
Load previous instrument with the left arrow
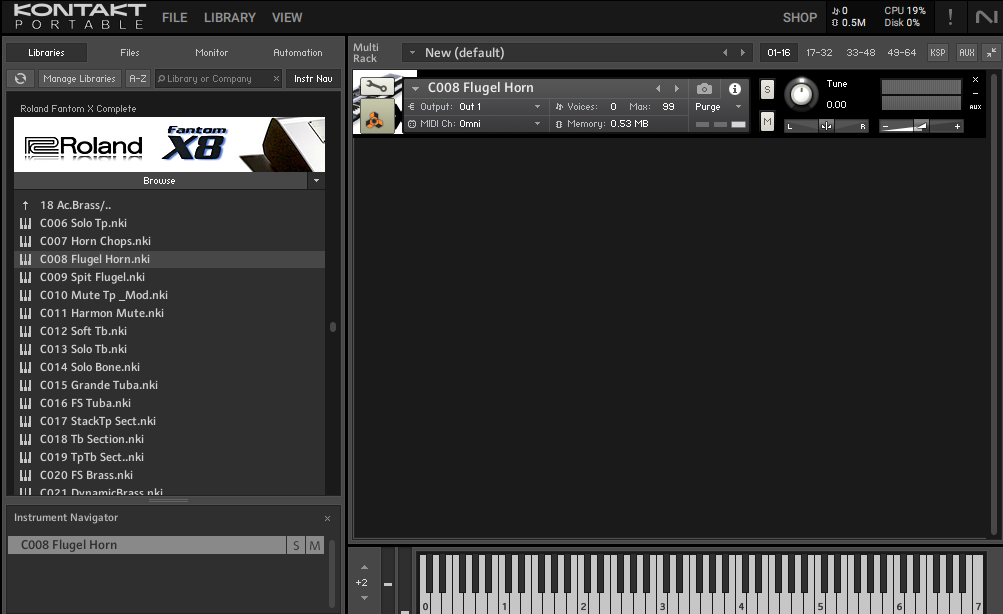658,88
